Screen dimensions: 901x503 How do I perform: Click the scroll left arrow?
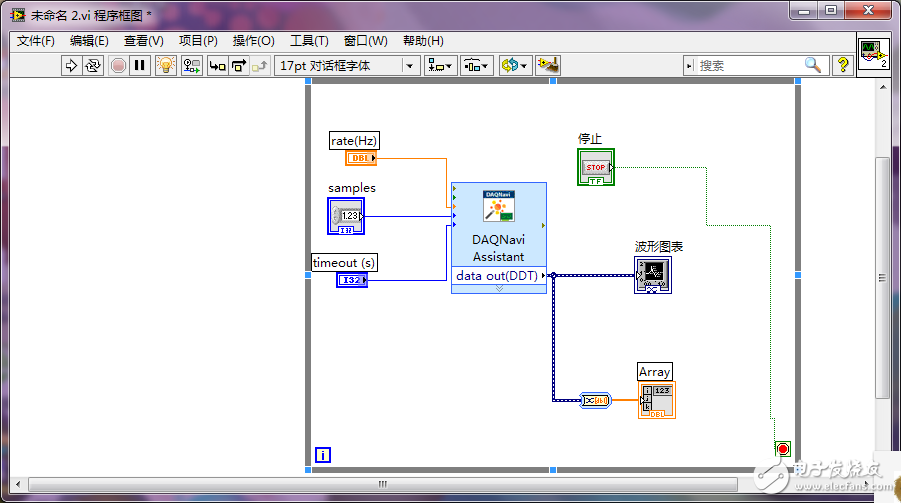pos(18,484)
